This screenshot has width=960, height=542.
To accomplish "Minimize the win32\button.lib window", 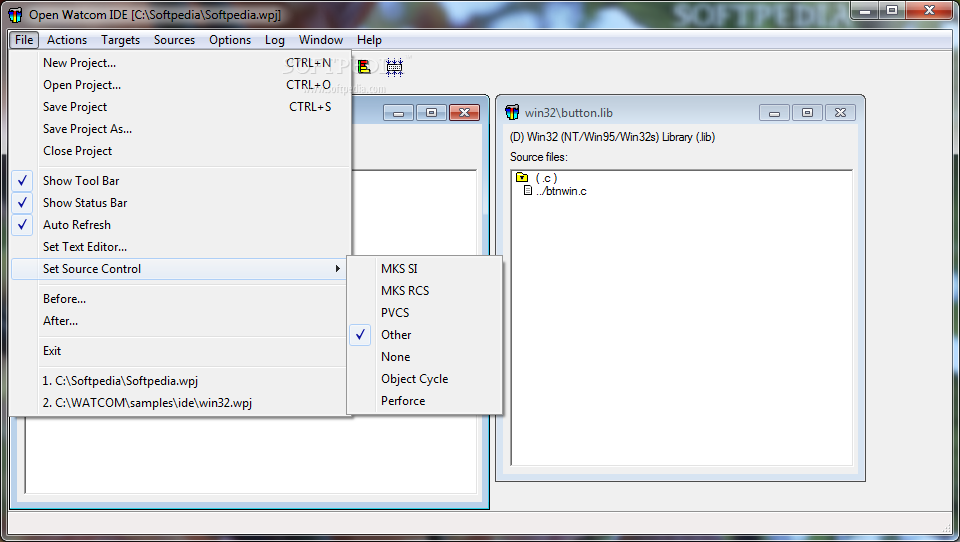I will [774, 113].
